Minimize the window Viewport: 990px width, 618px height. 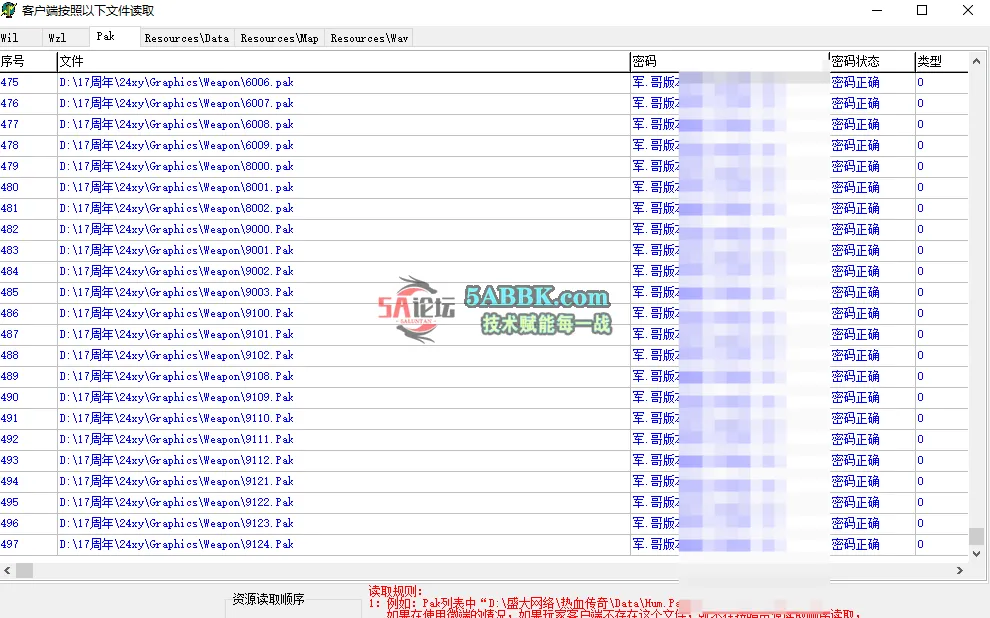click(x=876, y=10)
